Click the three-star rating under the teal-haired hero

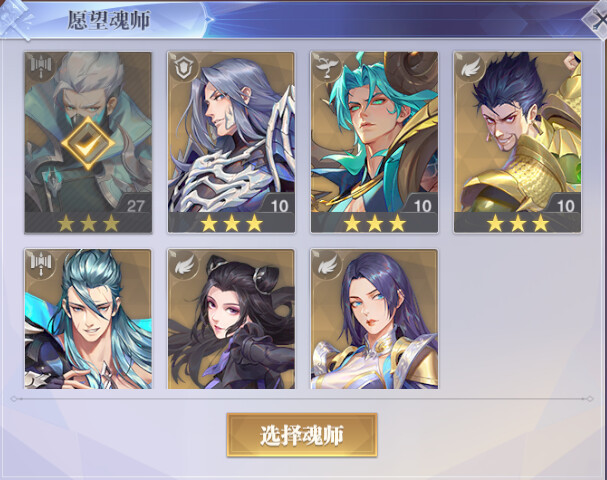click(374, 223)
